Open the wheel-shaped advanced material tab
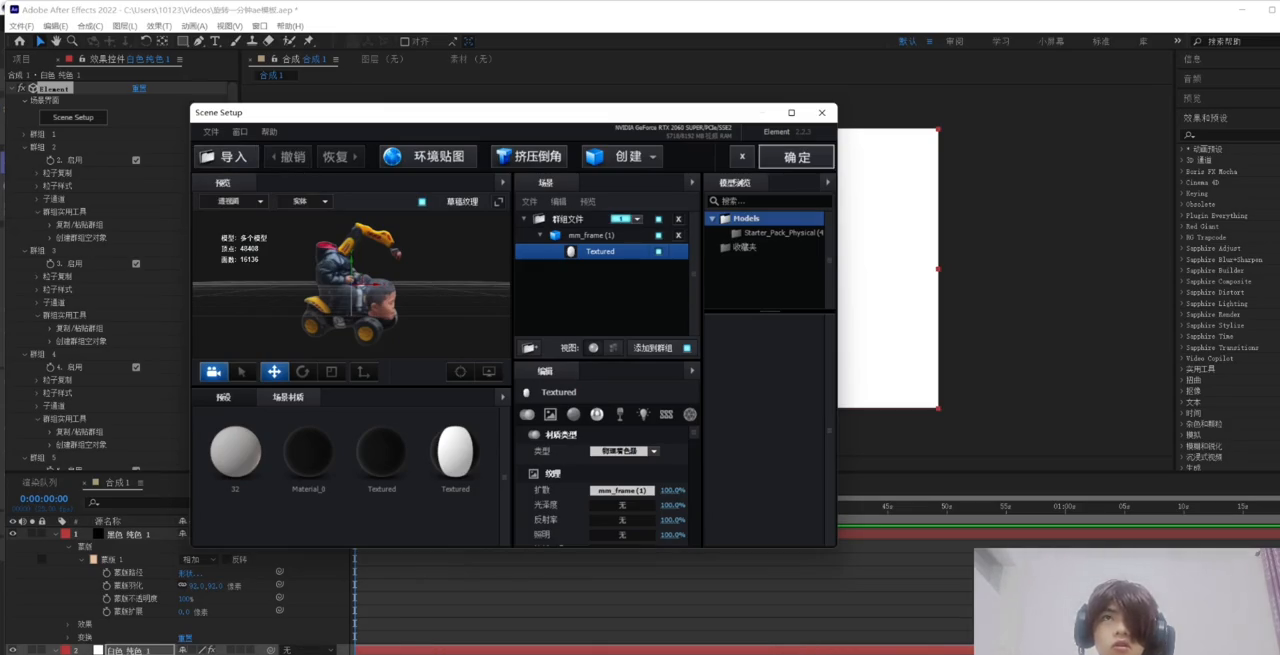This screenshot has height=655, width=1280. (690, 414)
